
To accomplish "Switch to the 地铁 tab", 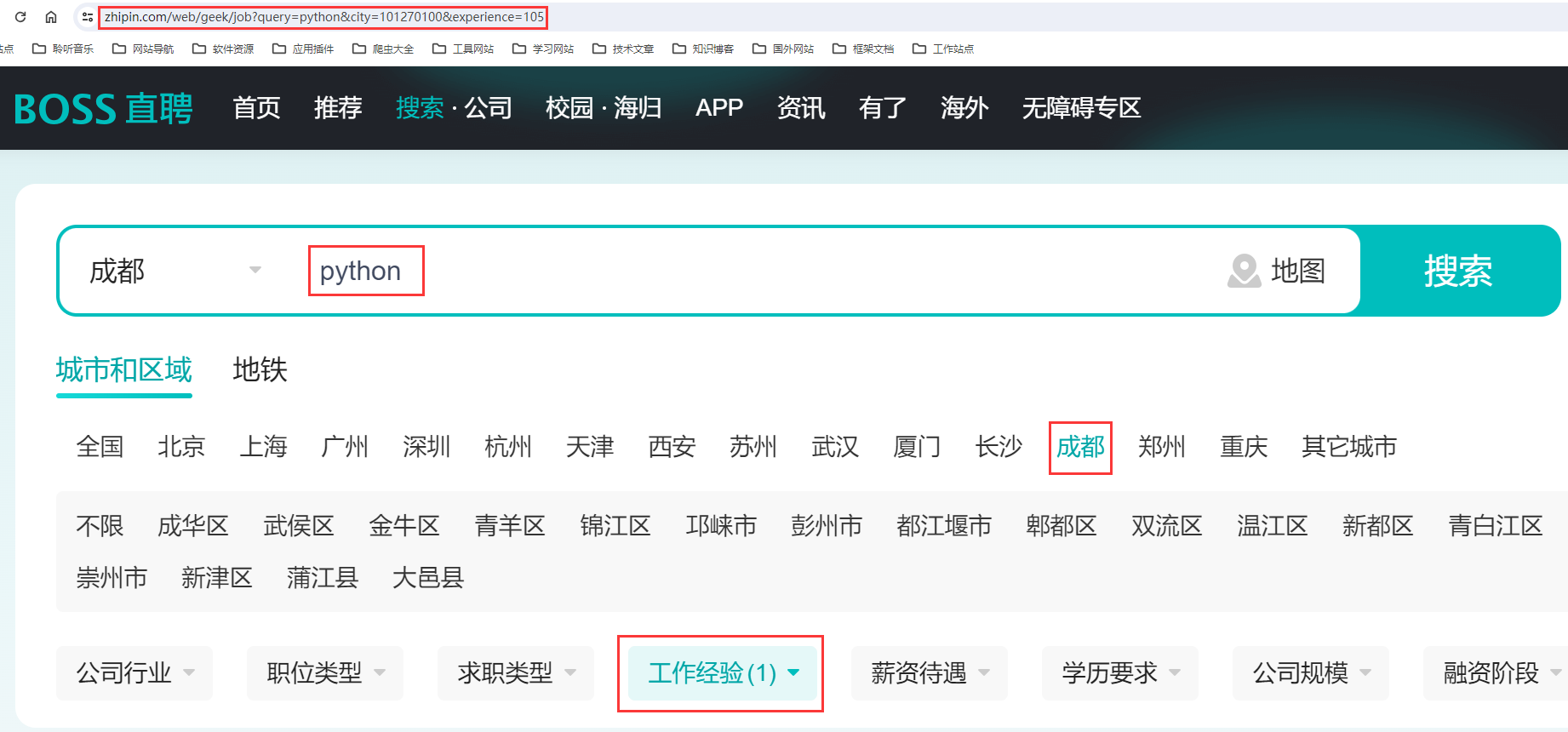I will click(260, 370).
